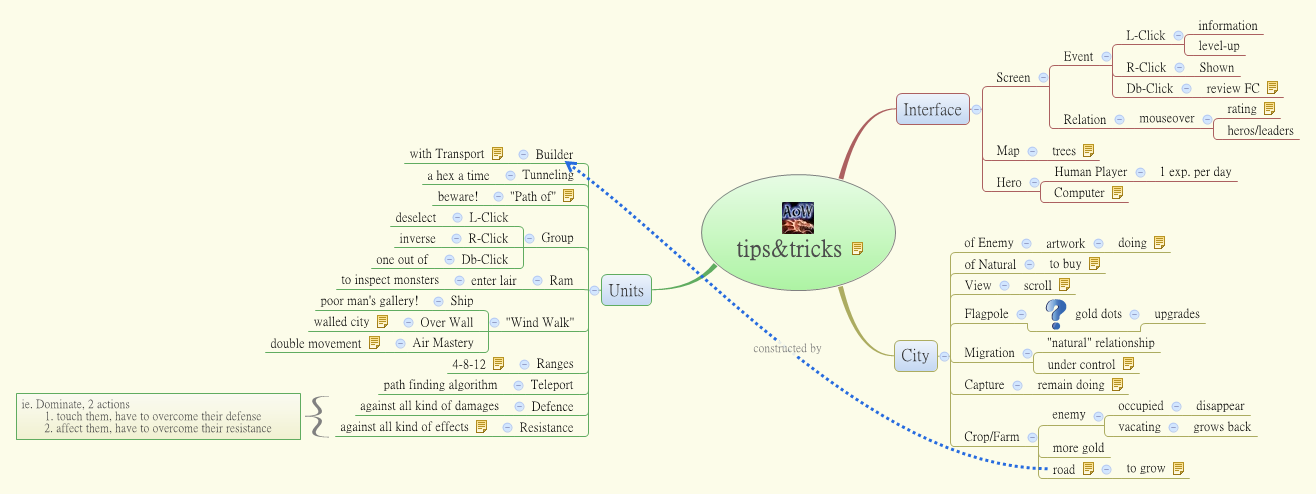Select the Units topic node

pyautogui.click(x=626, y=292)
